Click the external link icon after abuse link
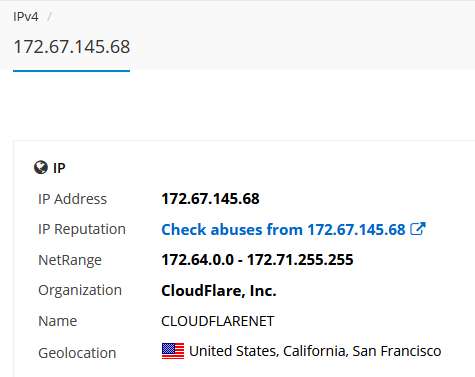 pyautogui.click(x=418, y=229)
